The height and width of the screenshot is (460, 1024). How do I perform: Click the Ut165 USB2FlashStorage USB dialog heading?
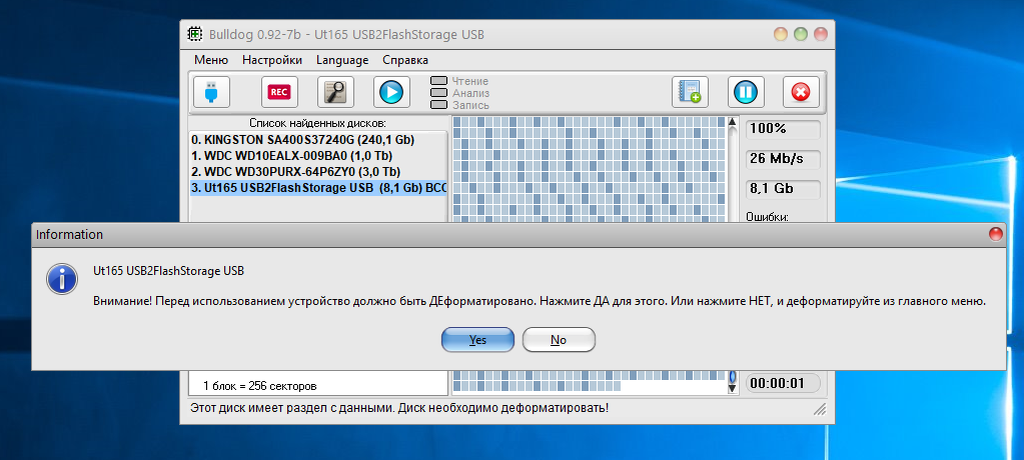pos(168,271)
